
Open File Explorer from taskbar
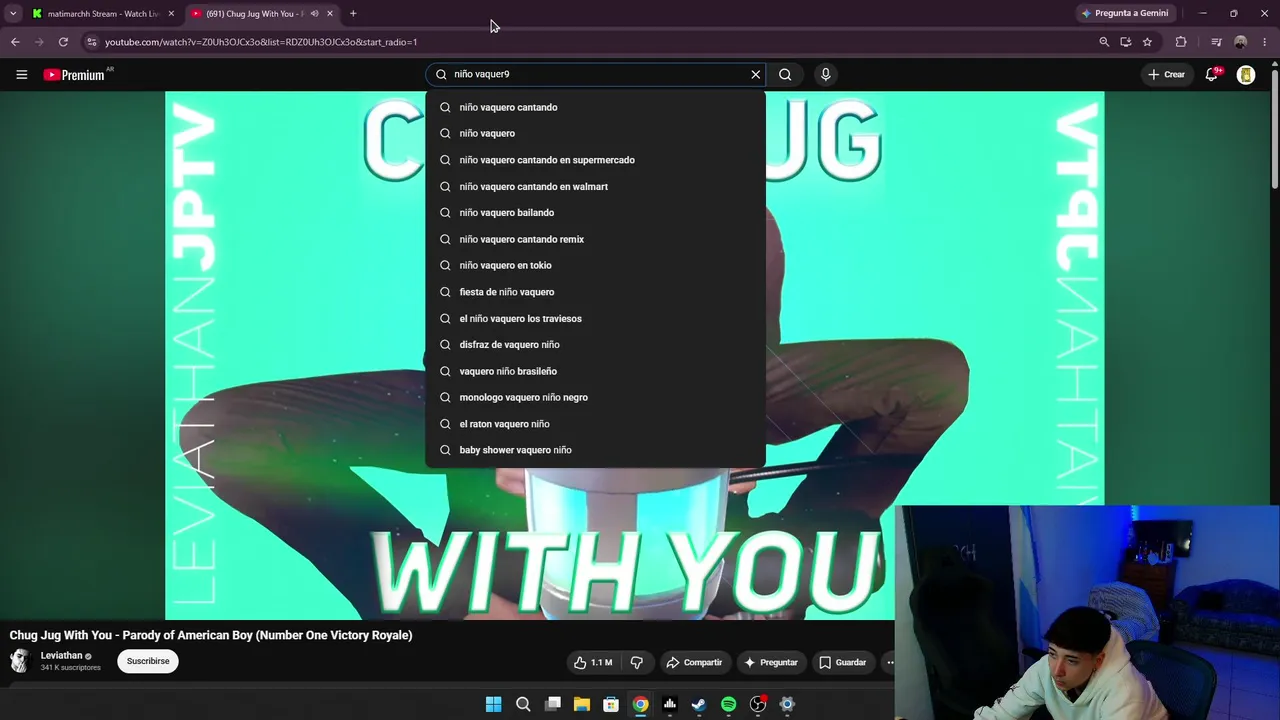(582, 704)
